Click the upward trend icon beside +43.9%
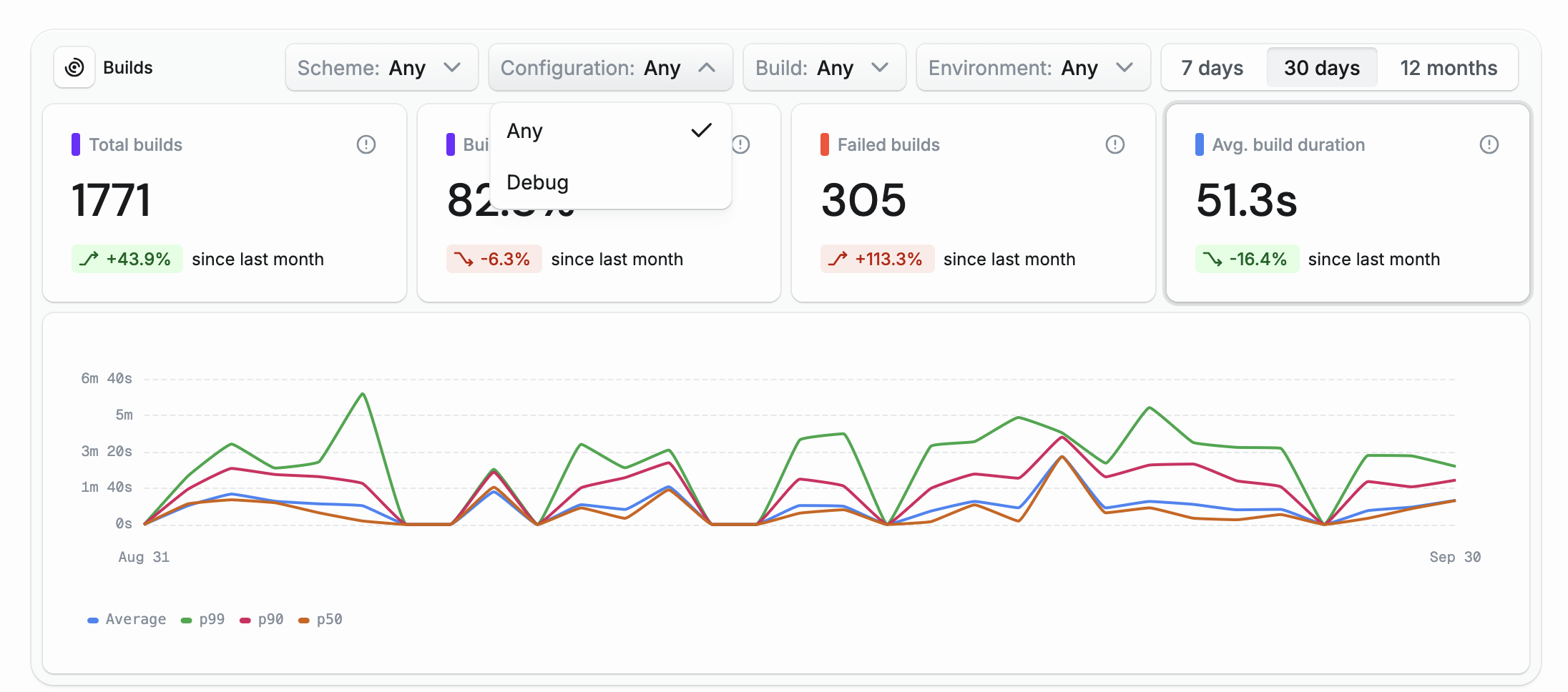The width and height of the screenshot is (1568, 692). click(x=89, y=259)
